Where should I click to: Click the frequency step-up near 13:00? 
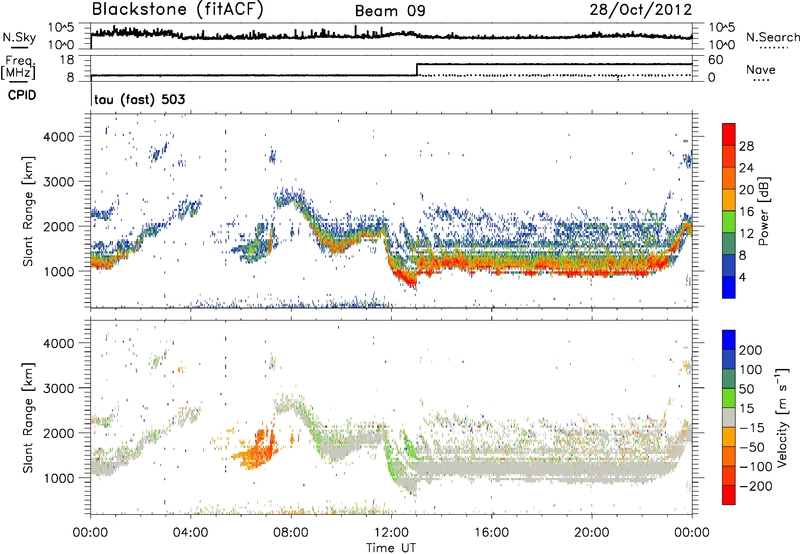417,70
